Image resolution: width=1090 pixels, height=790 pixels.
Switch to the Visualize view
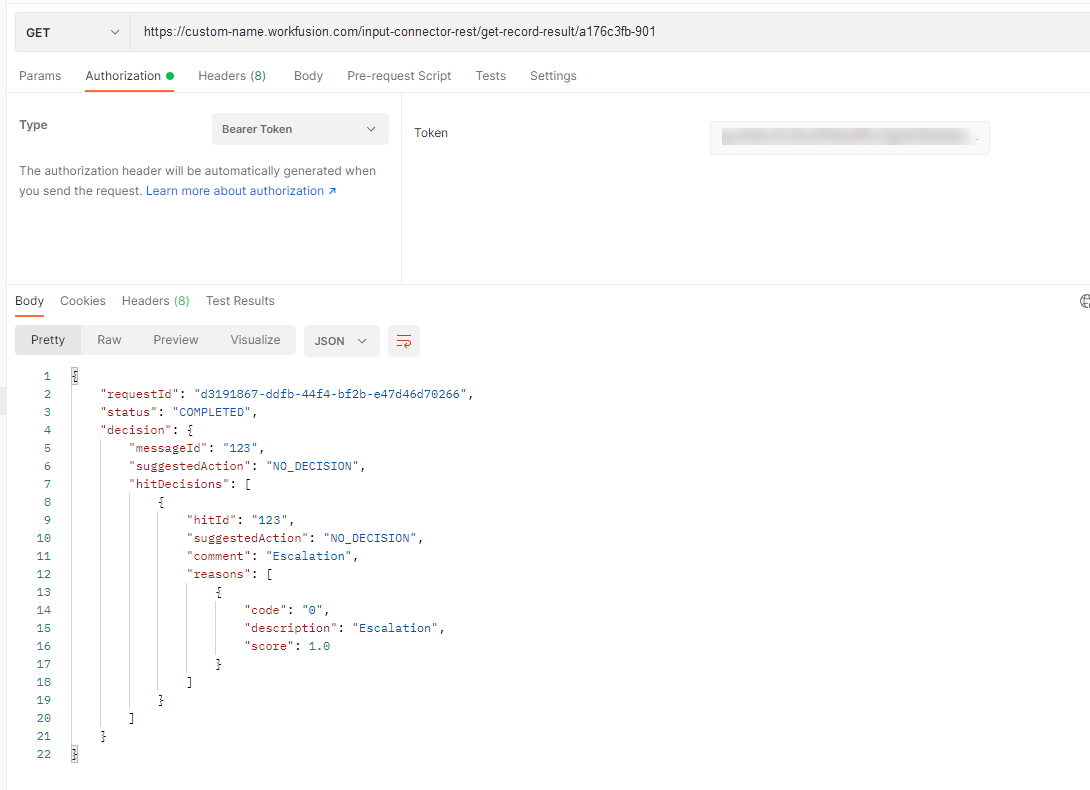pyautogui.click(x=255, y=340)
